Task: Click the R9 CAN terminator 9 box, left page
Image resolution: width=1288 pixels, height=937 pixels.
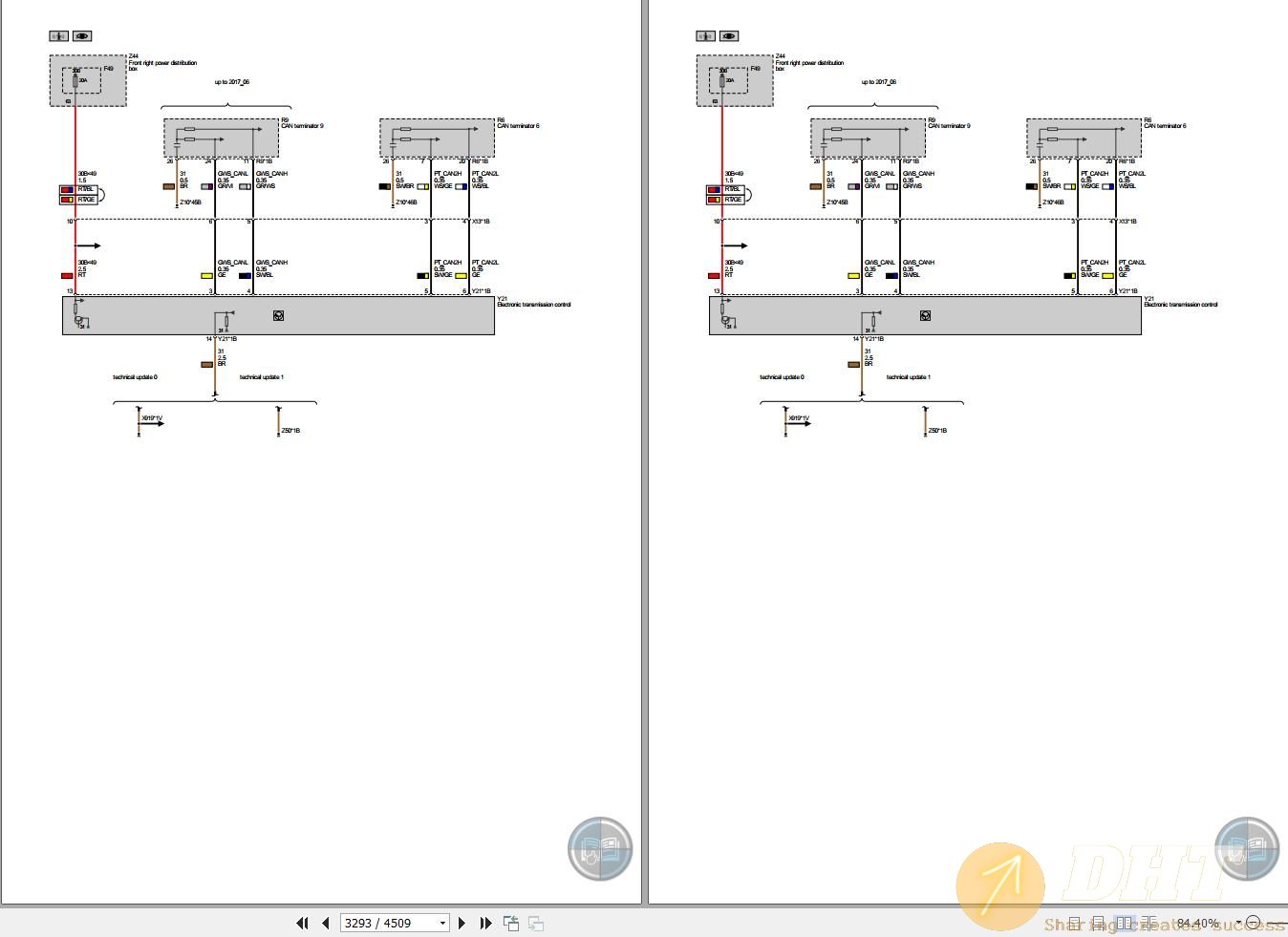Action: tap(221, 138)
